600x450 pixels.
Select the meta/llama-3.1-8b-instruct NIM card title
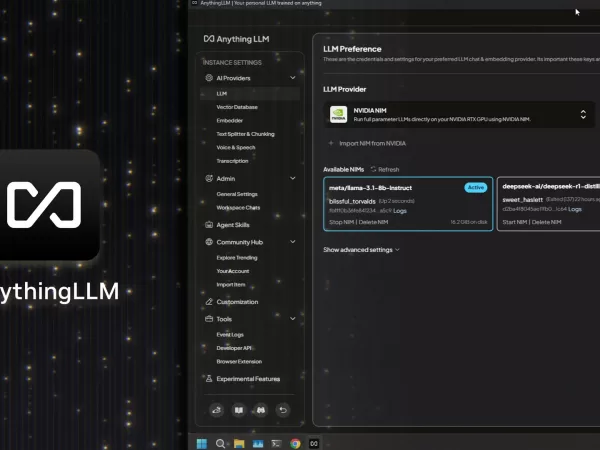tap(370, 188)
